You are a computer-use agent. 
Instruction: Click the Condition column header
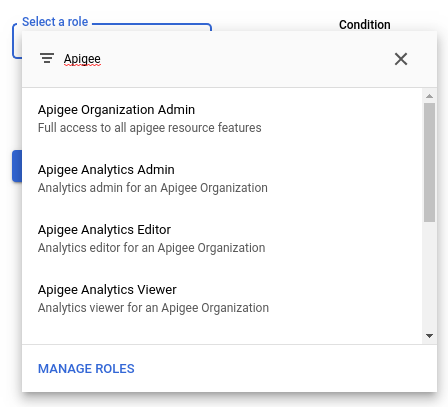point(364,25)
